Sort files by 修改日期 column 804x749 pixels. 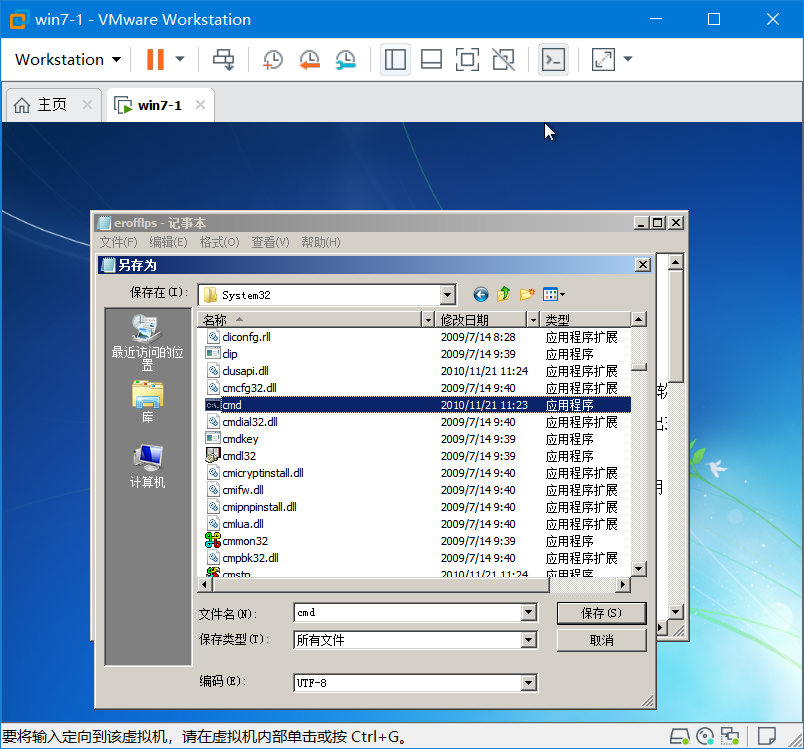coord(481,320)
